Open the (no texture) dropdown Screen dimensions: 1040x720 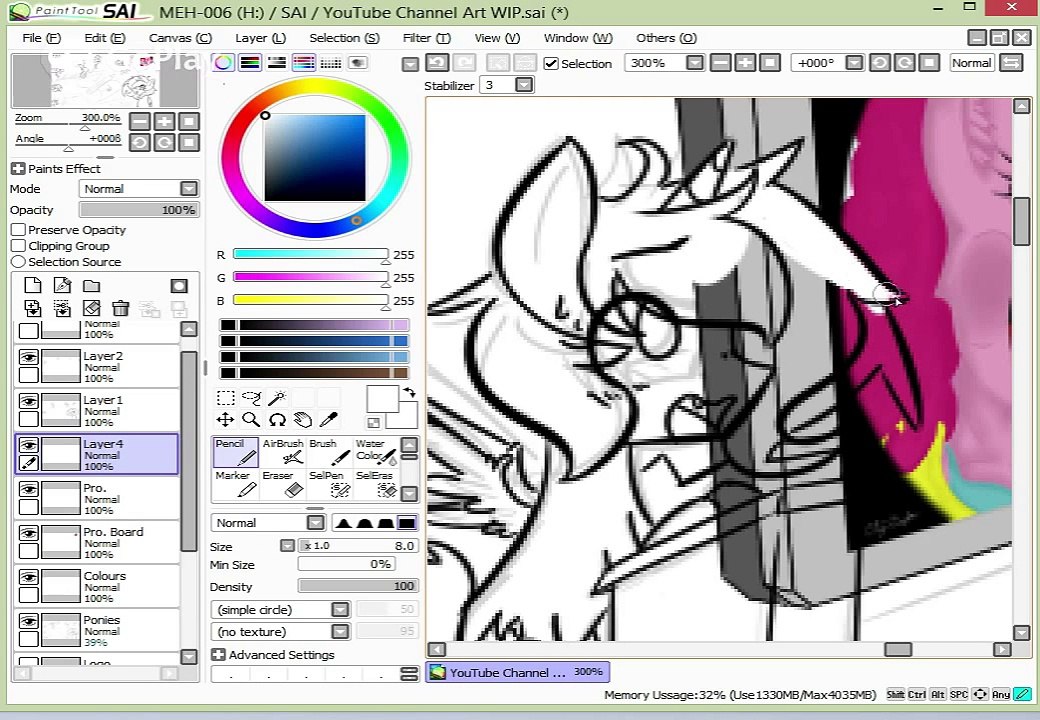[340, 632]
